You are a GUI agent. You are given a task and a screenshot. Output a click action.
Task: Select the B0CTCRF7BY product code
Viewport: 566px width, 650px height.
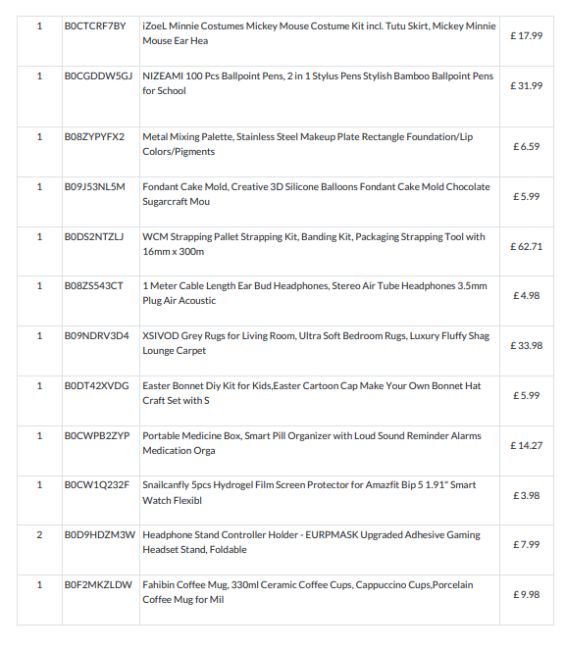point(95,26)
